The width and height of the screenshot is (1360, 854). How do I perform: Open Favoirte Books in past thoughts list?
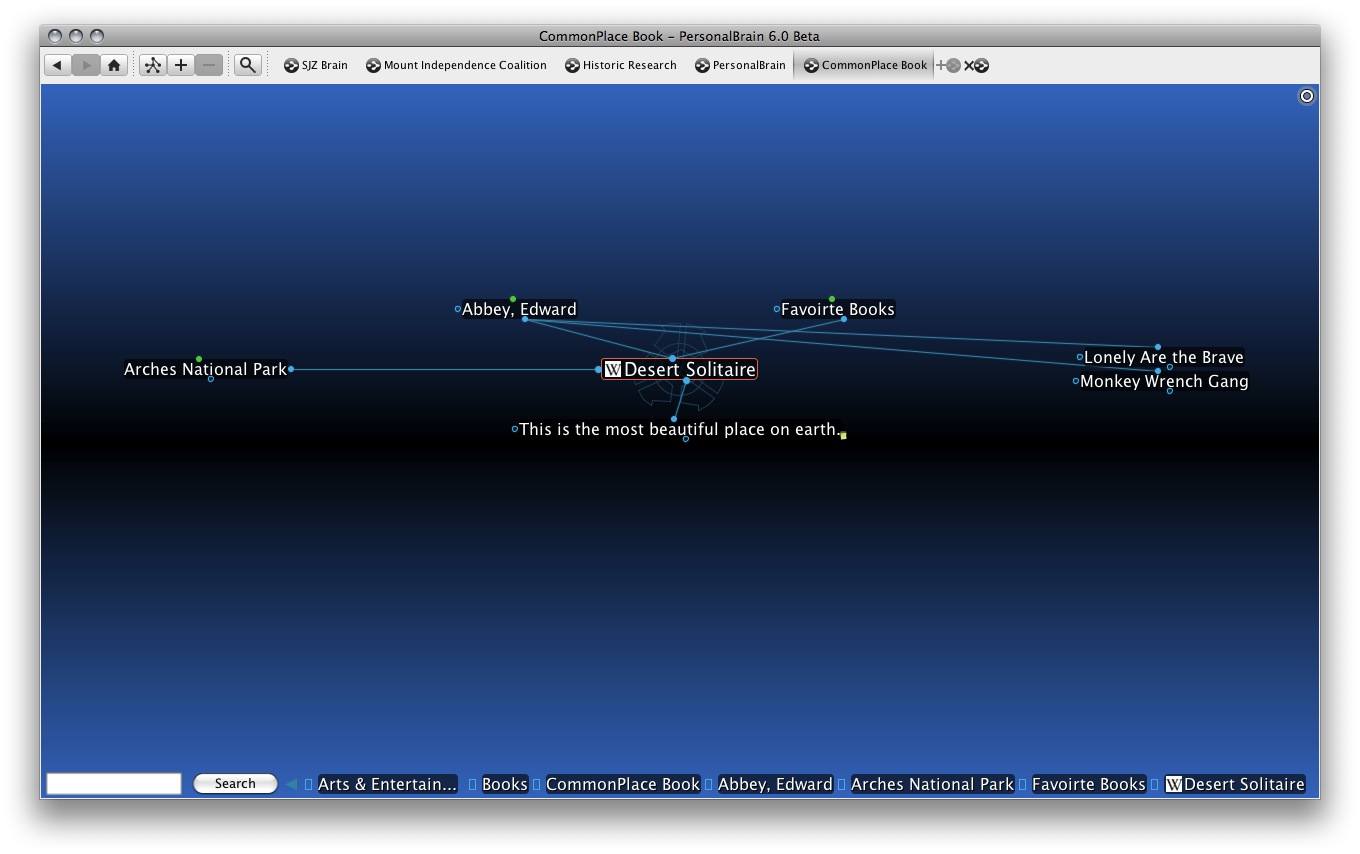click(1088, 784)
